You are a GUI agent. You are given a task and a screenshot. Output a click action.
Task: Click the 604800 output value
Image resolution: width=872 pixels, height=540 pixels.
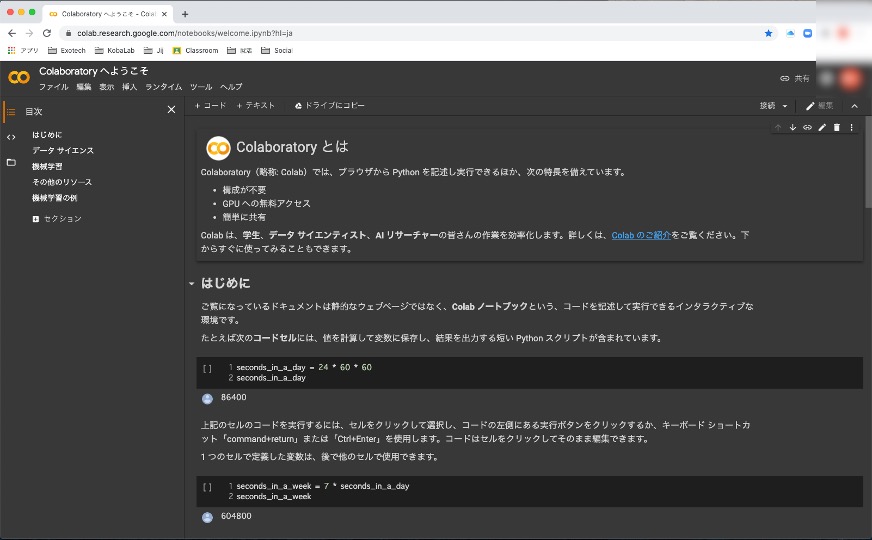236,517
